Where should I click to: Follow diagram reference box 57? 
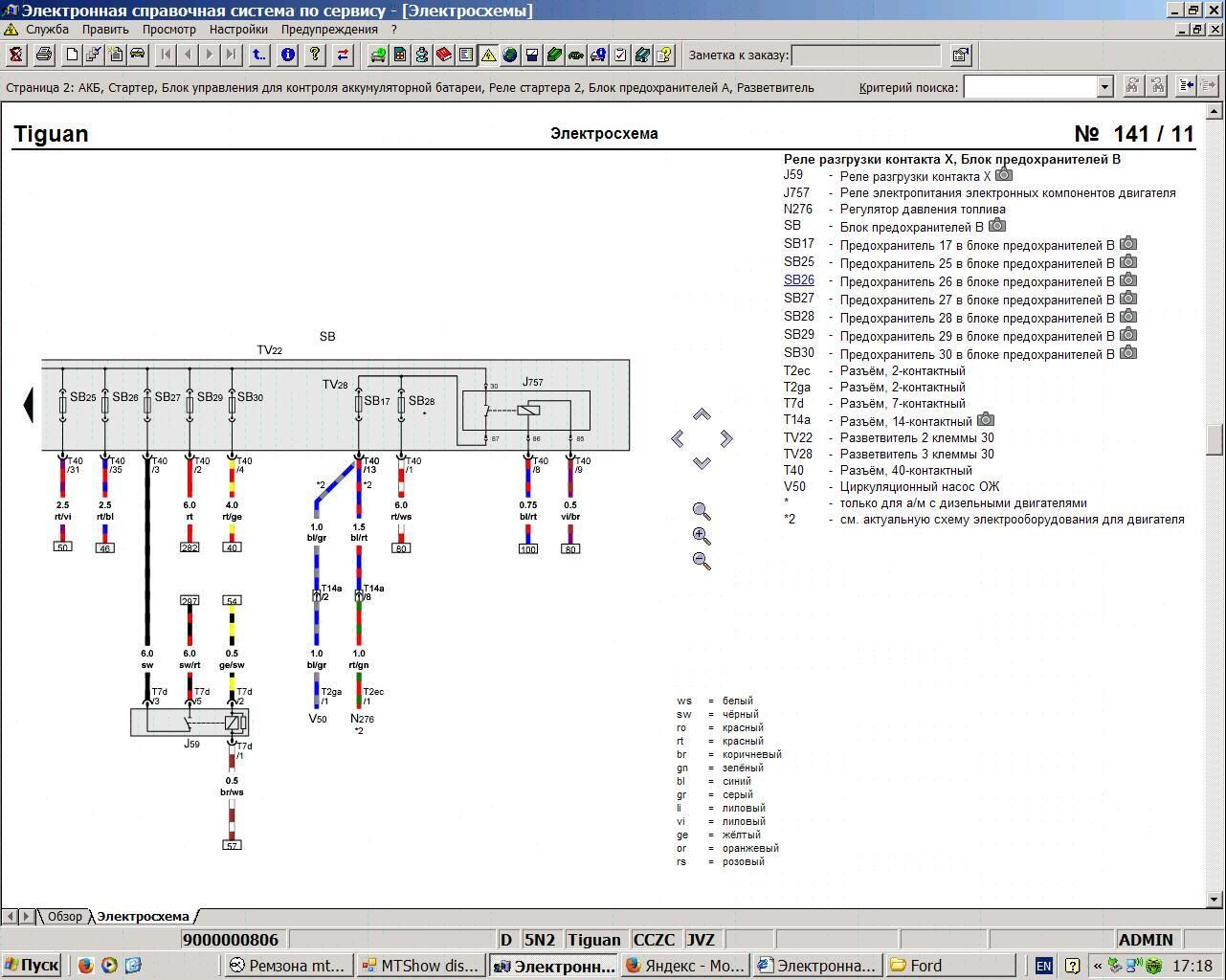coord(232,845)
